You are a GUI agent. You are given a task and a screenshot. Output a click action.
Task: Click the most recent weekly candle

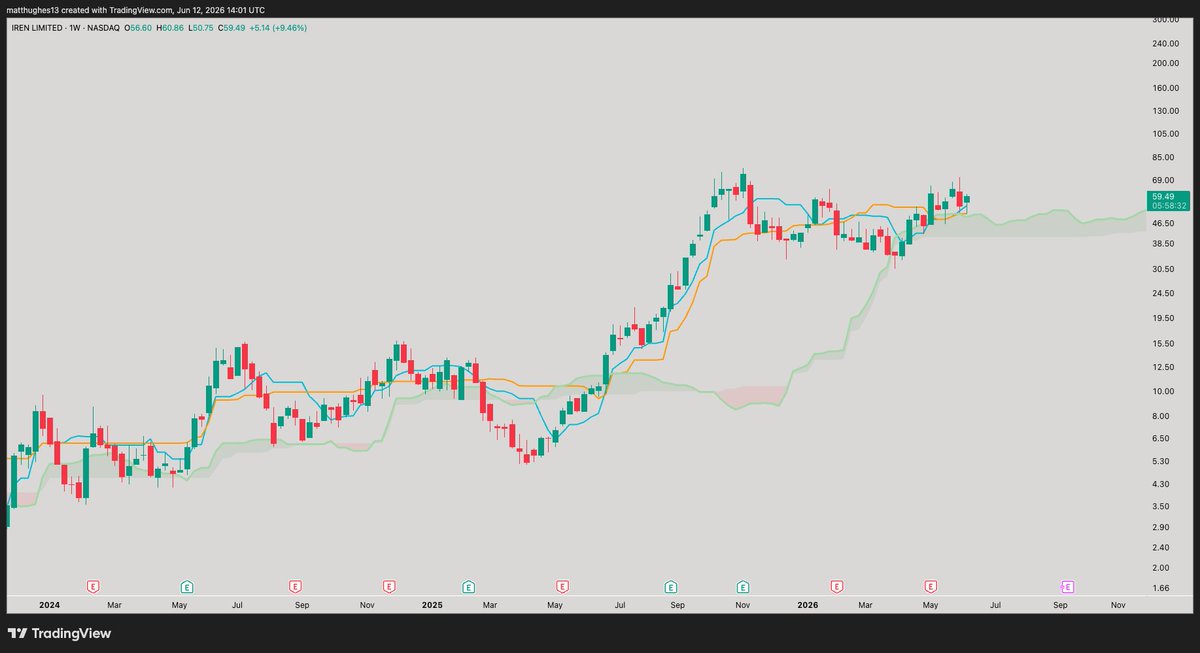[966, 200]
